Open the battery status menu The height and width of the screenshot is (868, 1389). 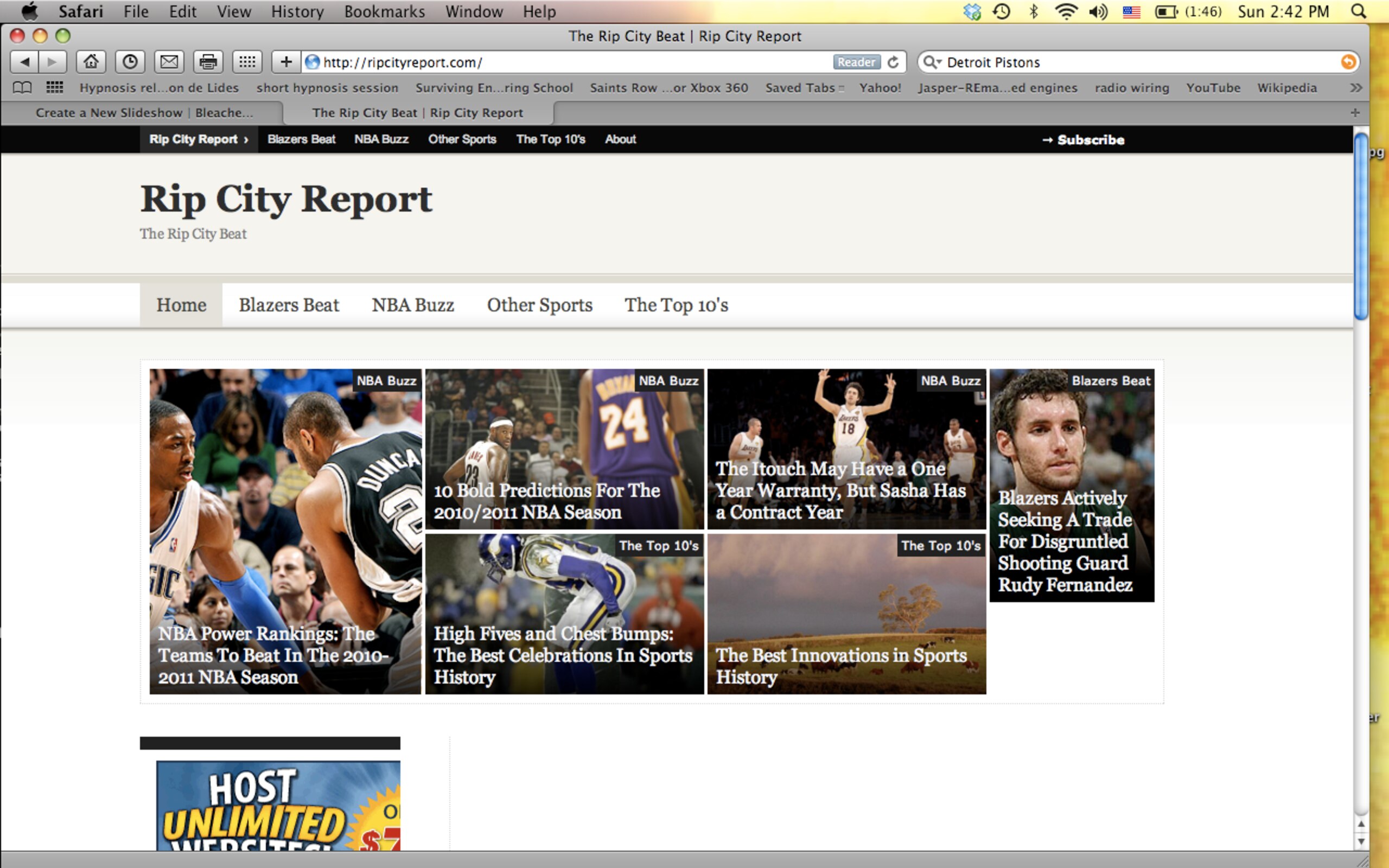coord(1189,11)
